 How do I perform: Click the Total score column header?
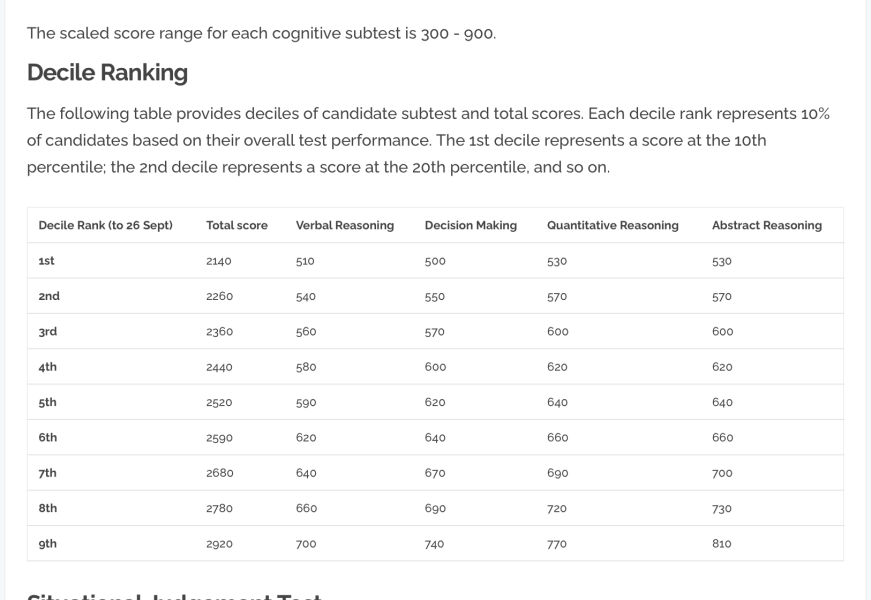[237, 226]
